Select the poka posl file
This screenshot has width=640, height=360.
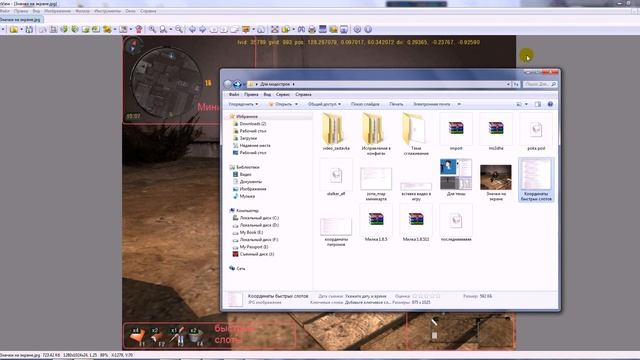pyautogui.click(x=536, y=133)
